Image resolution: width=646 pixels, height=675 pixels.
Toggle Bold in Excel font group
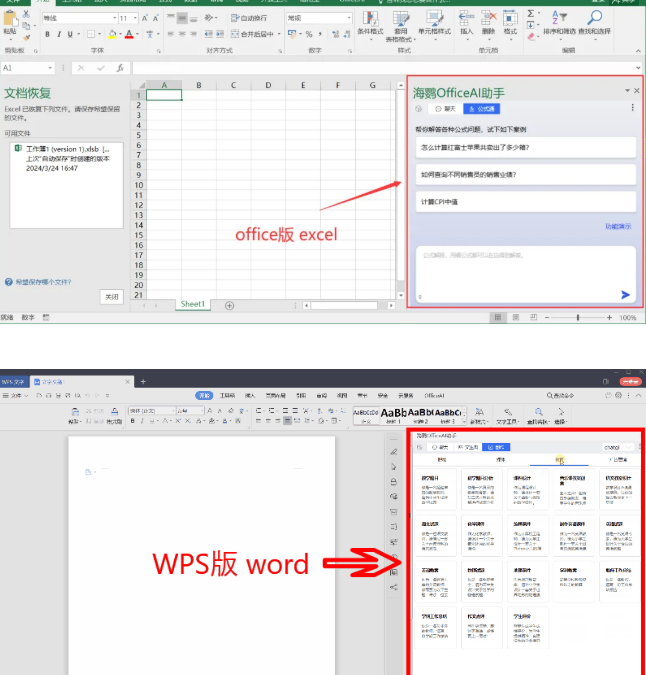(x=47, y=34)
